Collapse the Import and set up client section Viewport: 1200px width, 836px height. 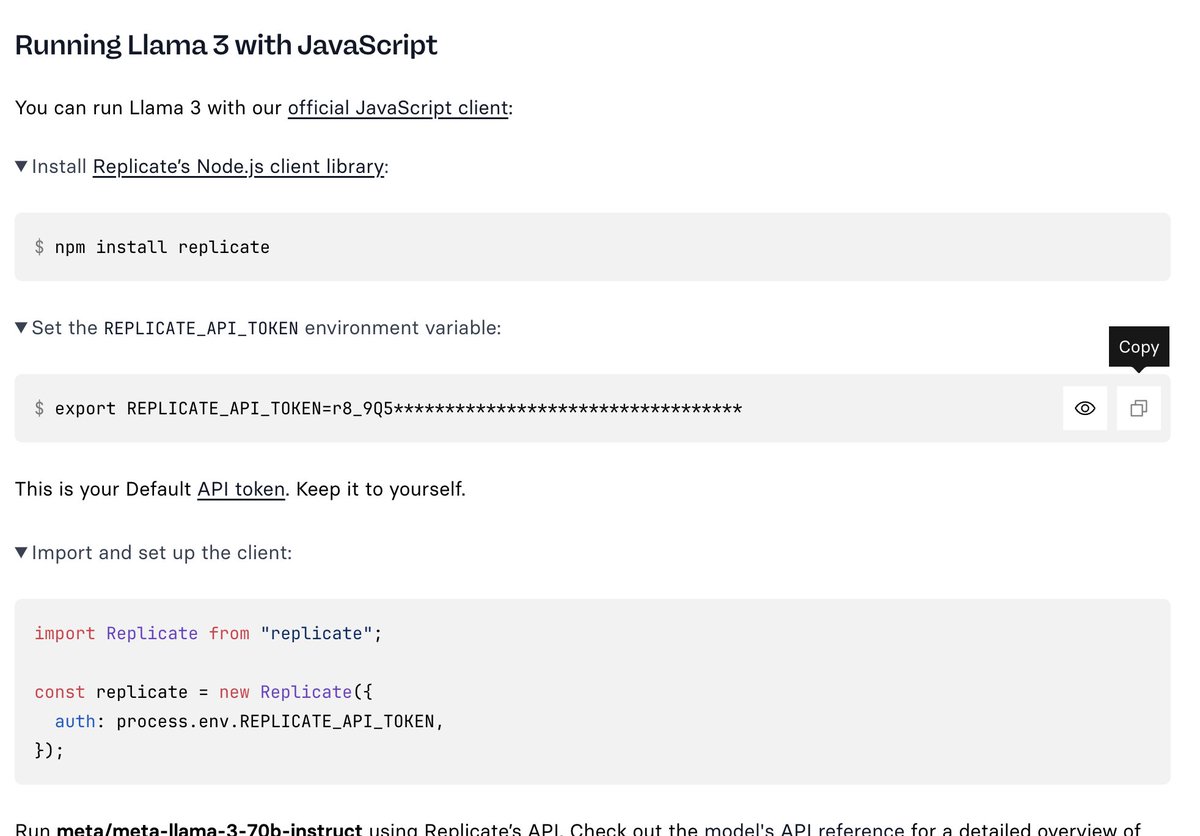click(21, 552)
